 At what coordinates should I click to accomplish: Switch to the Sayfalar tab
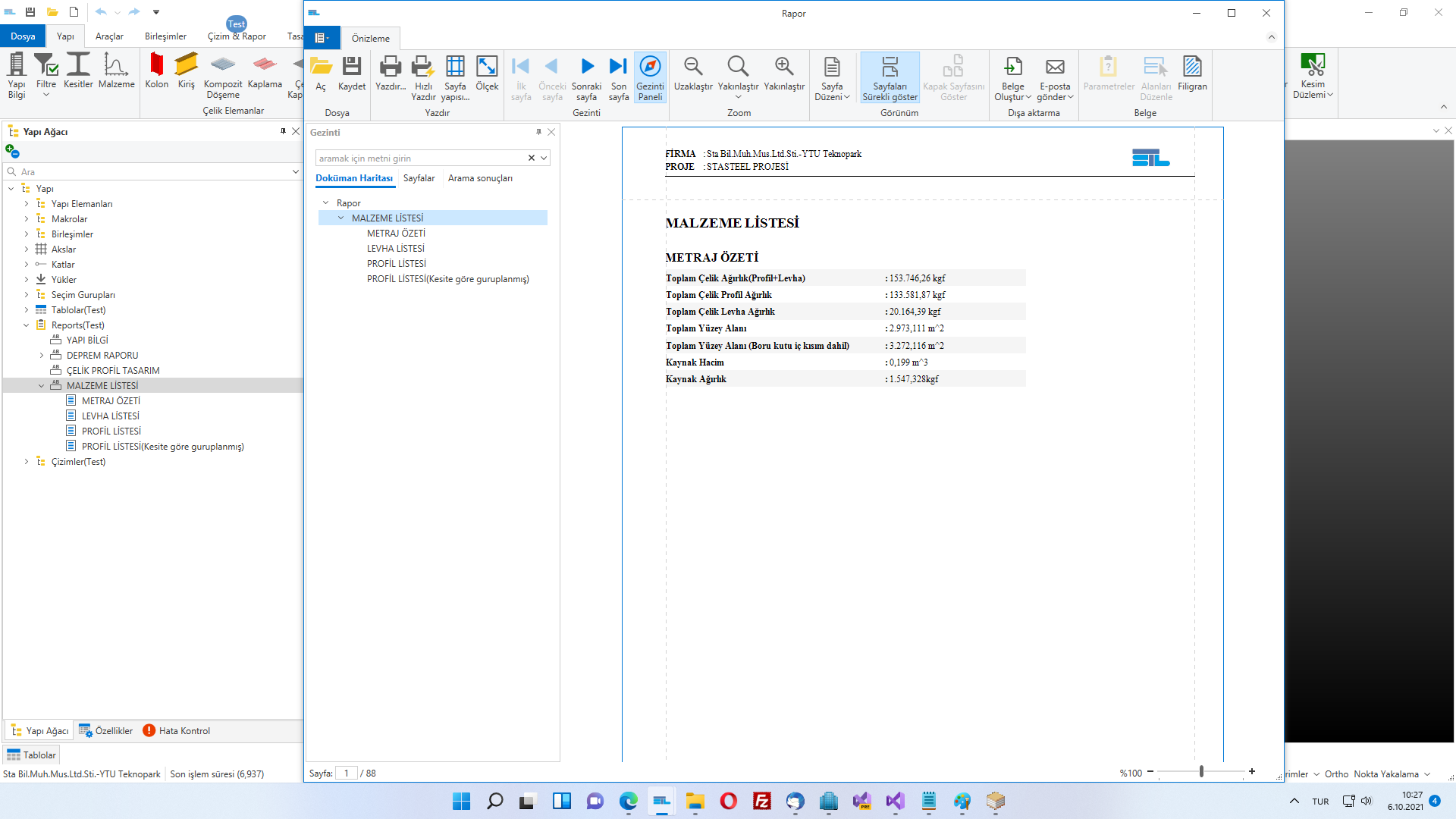click(x=419, y=178)
